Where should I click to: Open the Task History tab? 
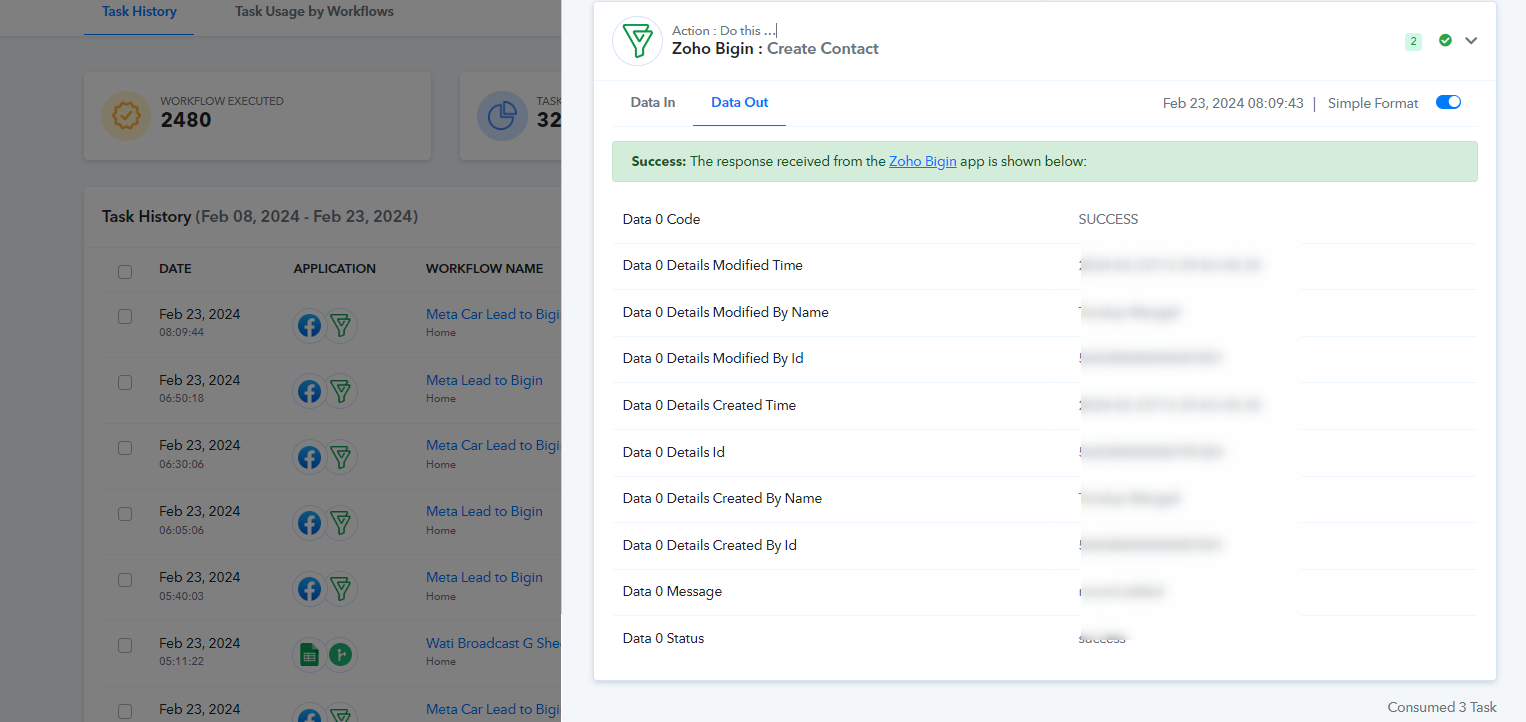(139, 12)
